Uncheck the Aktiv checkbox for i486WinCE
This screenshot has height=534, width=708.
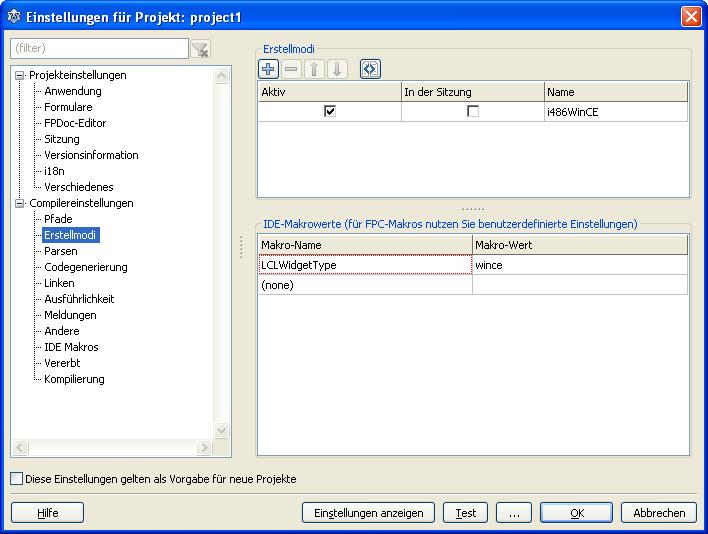pos(330,112)
